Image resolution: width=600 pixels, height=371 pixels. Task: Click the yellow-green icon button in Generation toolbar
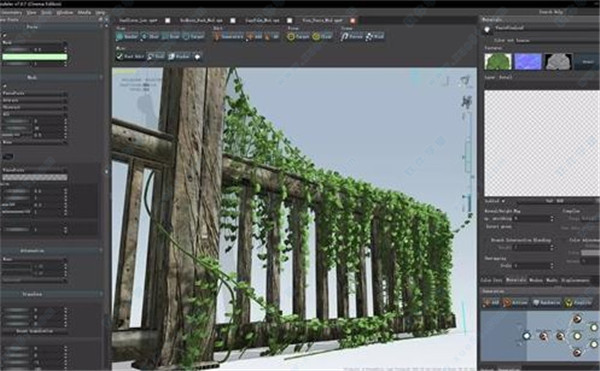(x=578, y=303)
